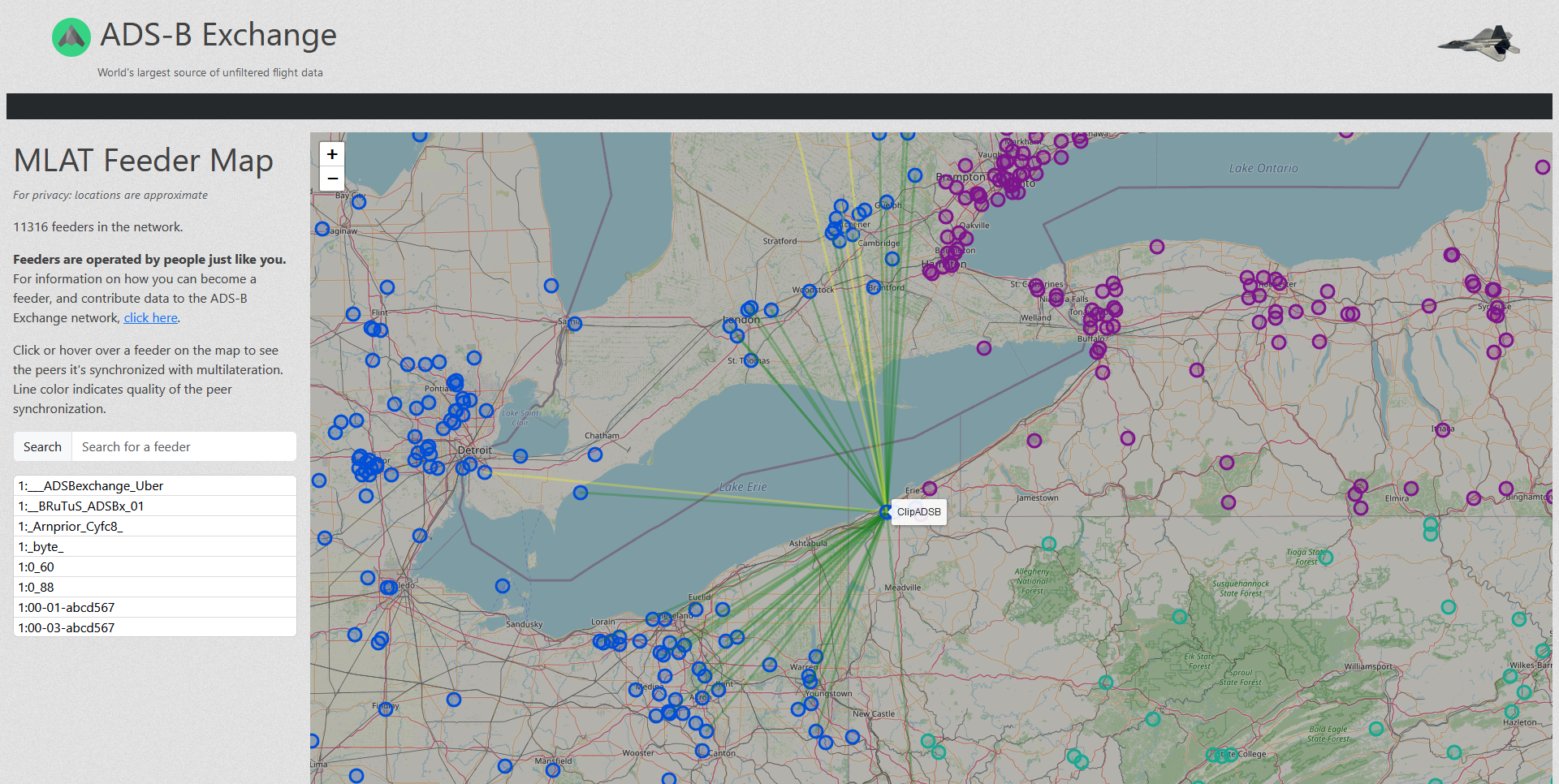The width and height of the screenshot is (1559, 784).
Task: Select feeder 1:_byte_
Action: coord(155,547)
